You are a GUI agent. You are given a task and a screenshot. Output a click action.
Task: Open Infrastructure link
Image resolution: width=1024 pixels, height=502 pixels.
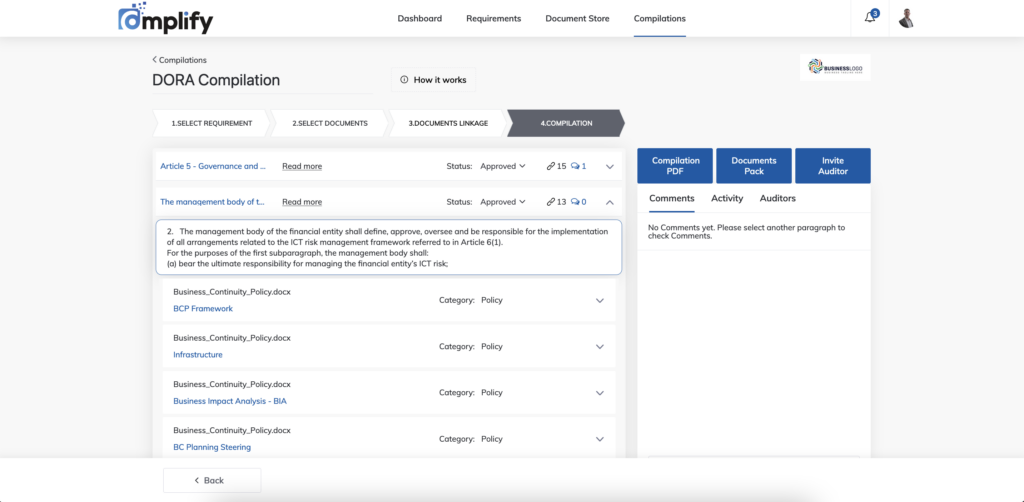198,355
